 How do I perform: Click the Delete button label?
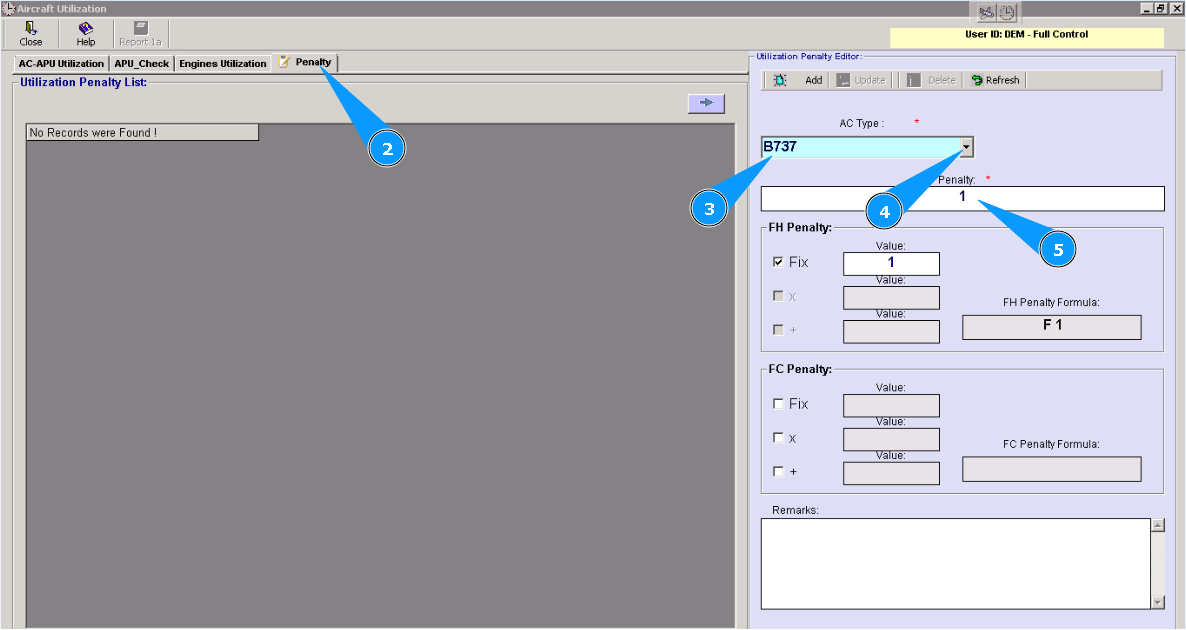click(942, 80)
